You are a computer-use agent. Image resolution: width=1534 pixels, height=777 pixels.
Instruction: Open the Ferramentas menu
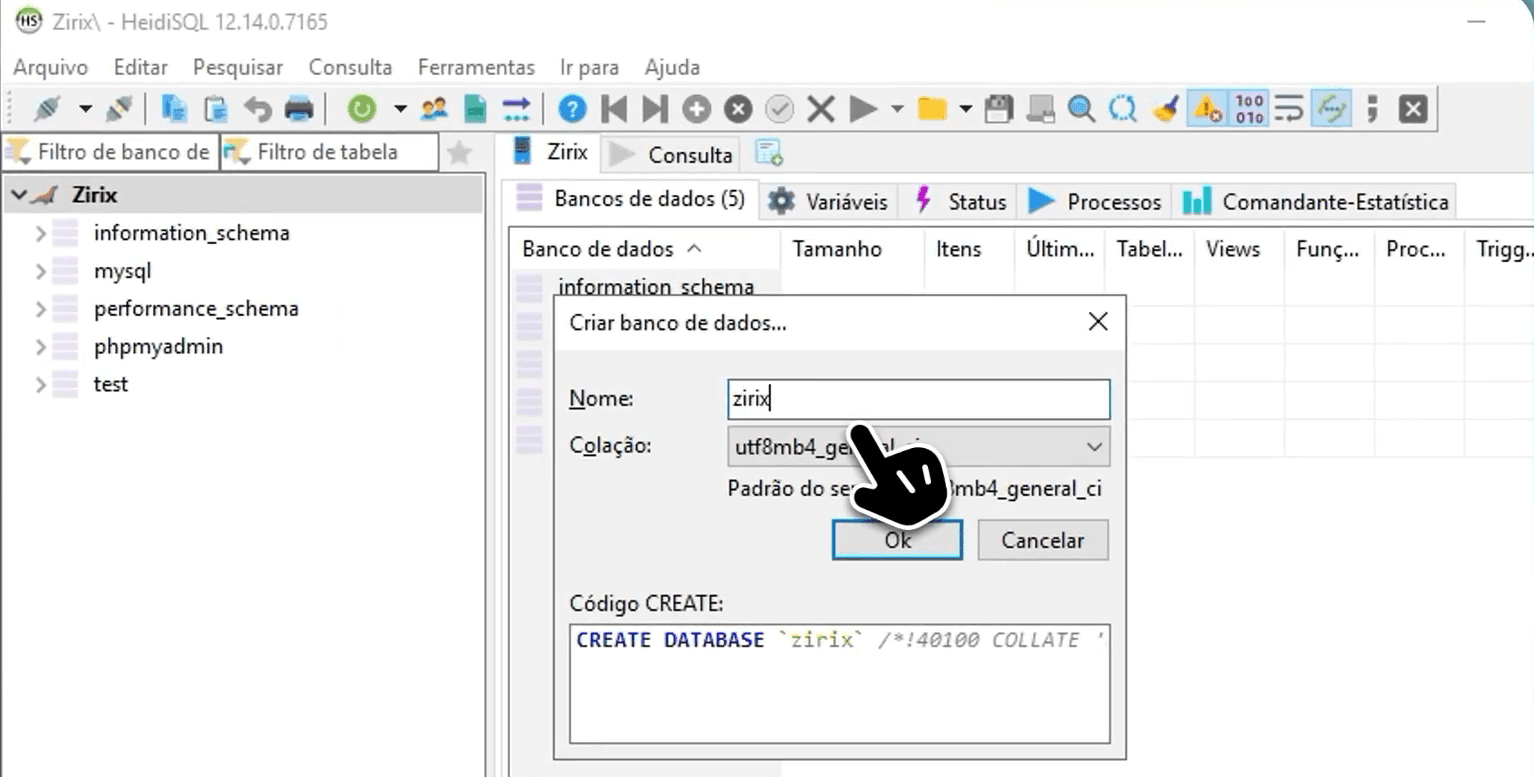476,67
